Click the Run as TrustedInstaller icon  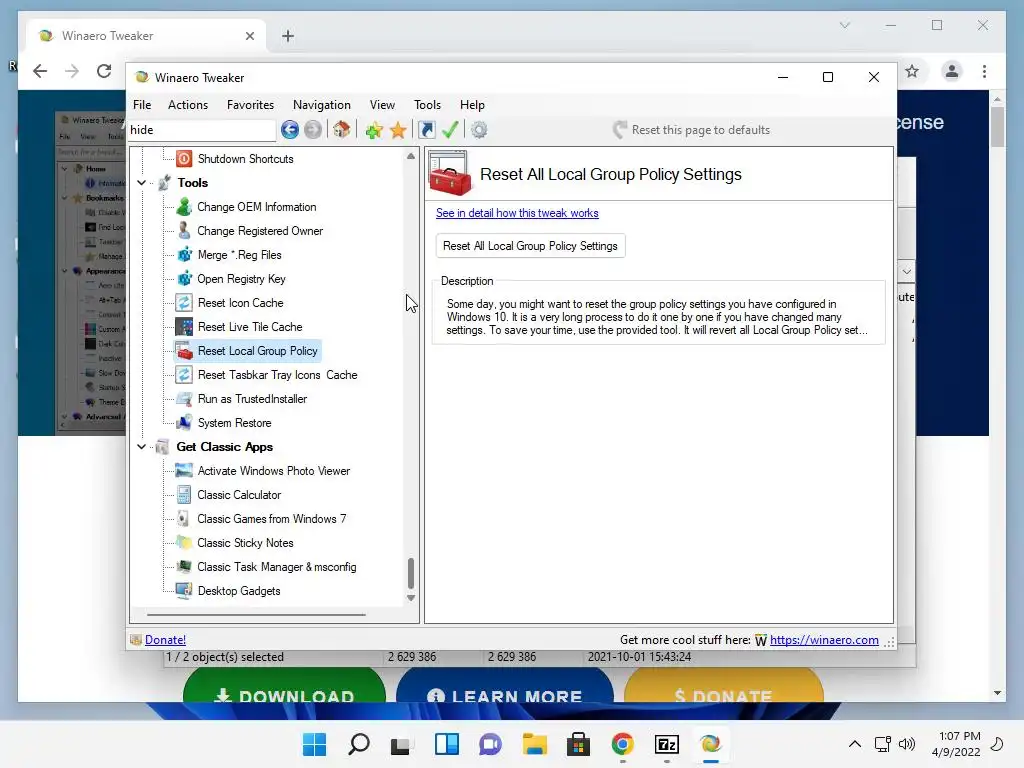[x=184, y=399]
